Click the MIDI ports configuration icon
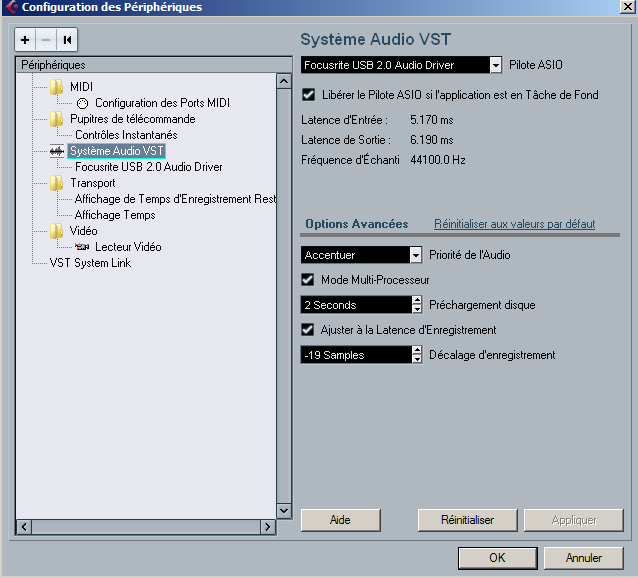The image size is (638, 578). pyautogui.click(x=82, y=103)
